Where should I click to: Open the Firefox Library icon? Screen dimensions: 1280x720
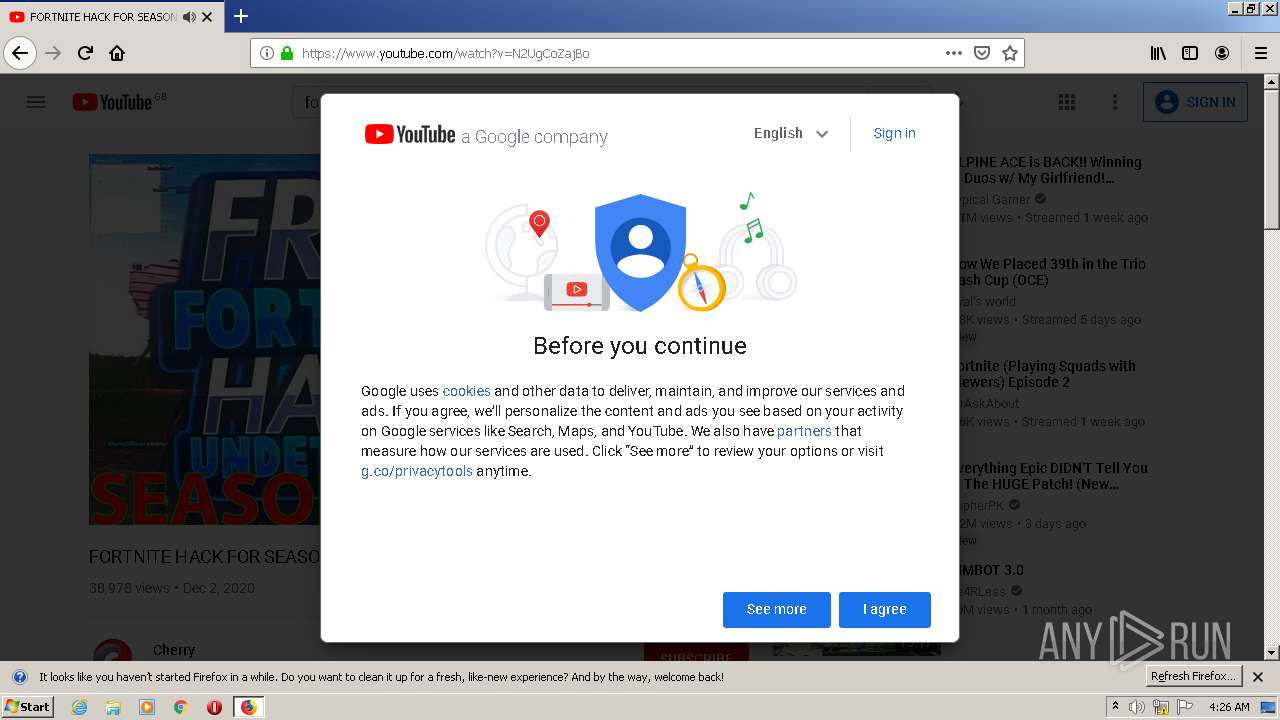point(1158,53)
